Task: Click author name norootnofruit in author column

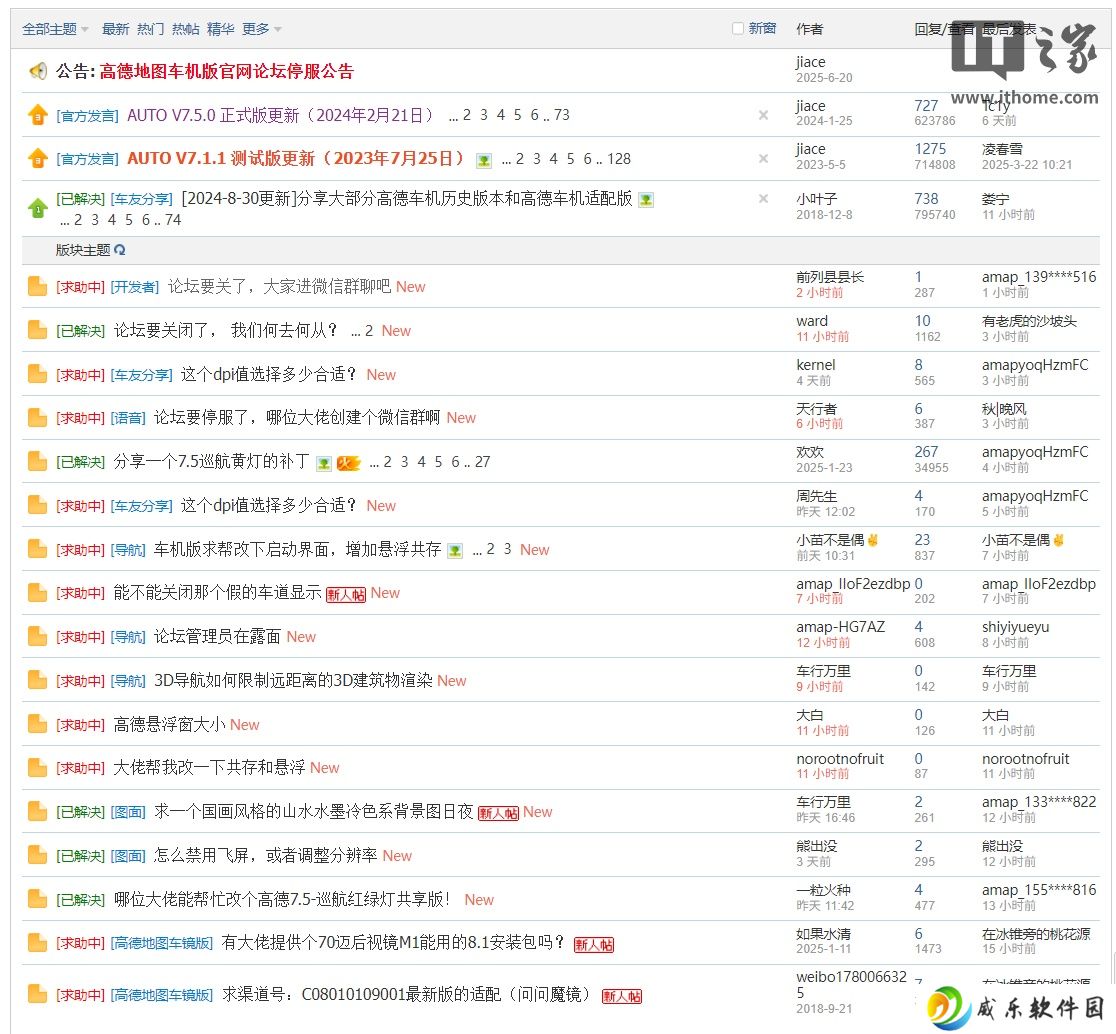Action: click(x=840, y=759)
